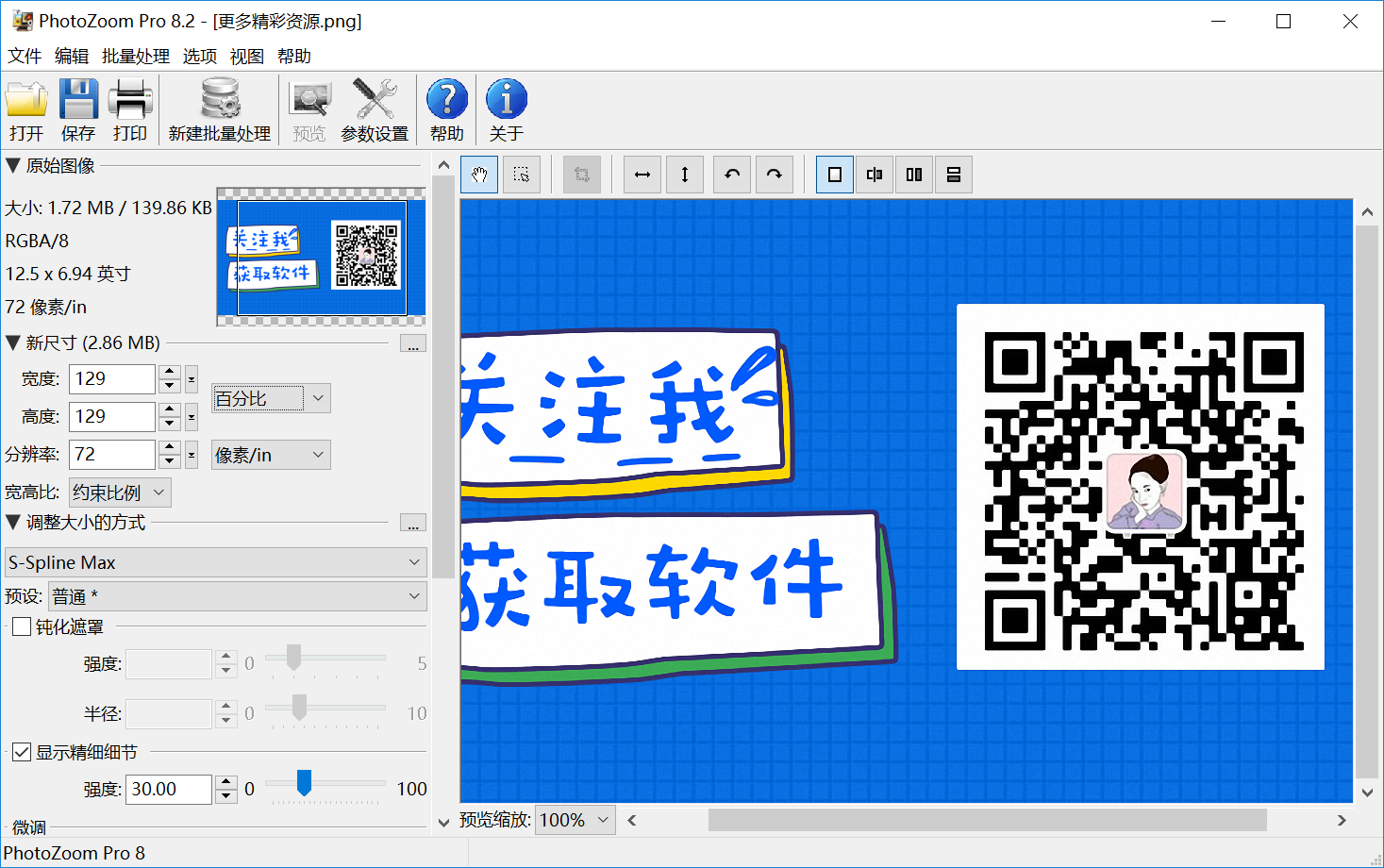The height and width of the screenshot is (868, 1384).
Task: Print with the 打印 printer icon
Action: (130, 109)
